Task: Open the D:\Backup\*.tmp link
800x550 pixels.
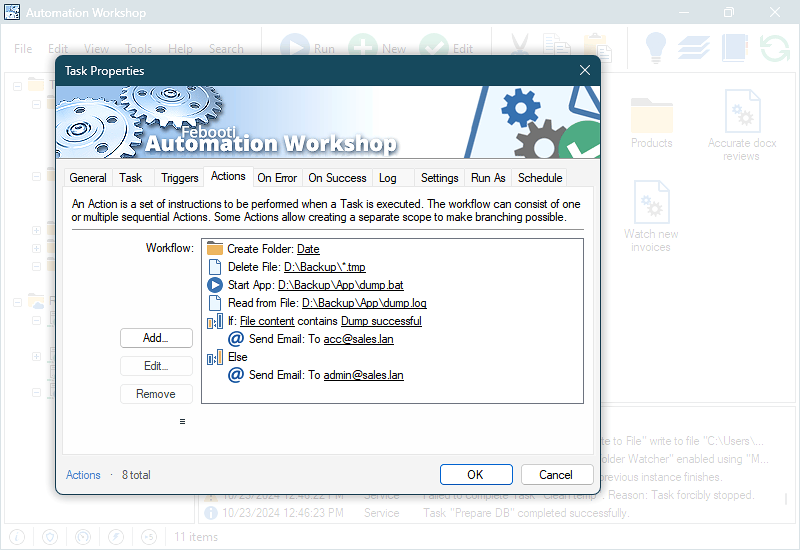Action: pyautogui.click(x=324, y=267)
